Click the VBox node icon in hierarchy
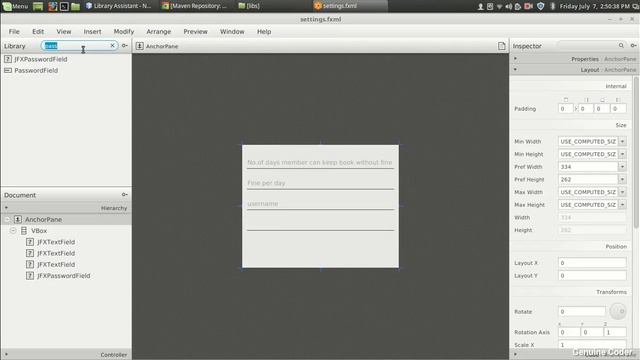640x360 pixels. pyautogui.click(x=24, y=231)
